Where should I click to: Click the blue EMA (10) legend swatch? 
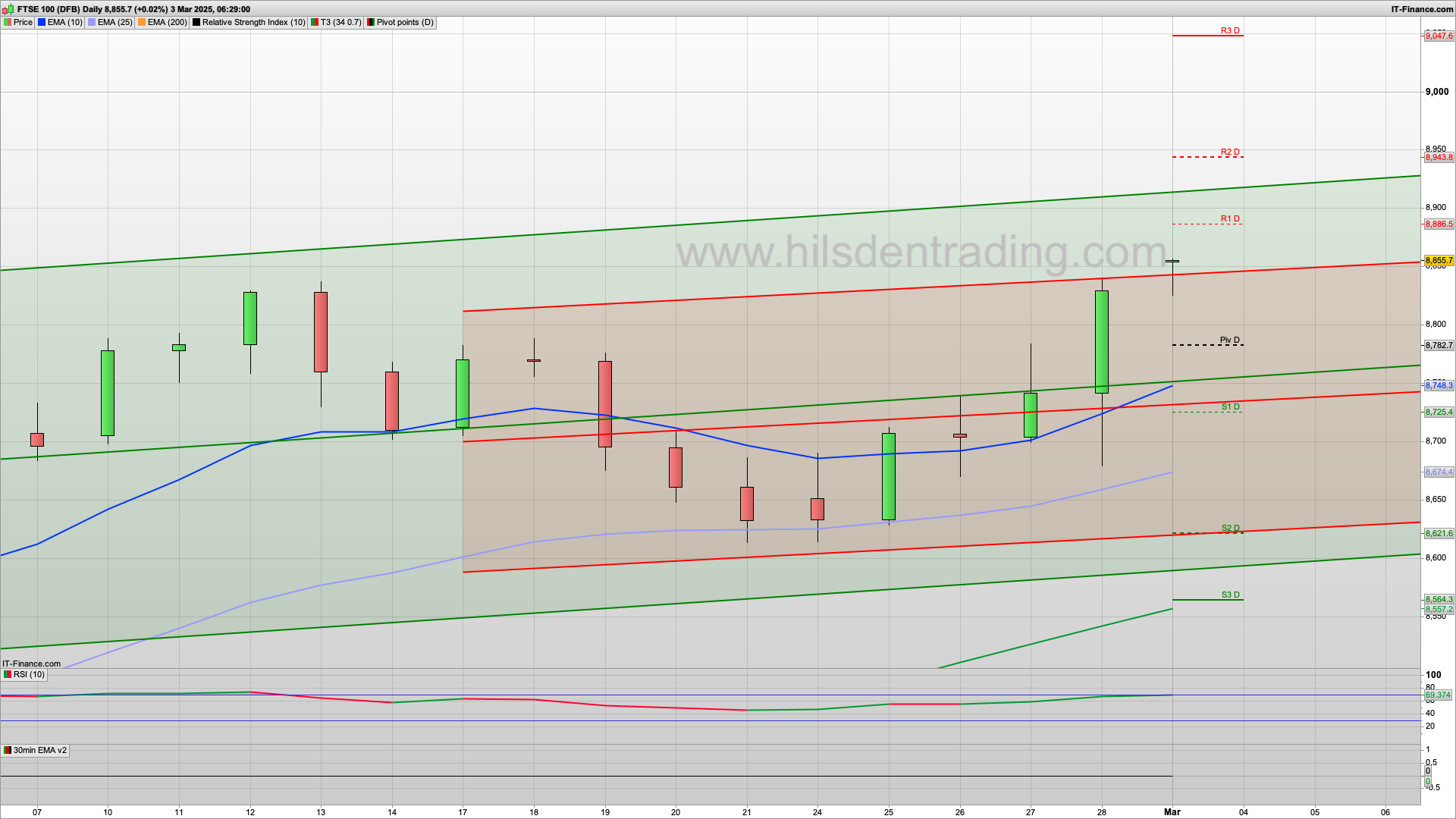(x=42, y=23)
